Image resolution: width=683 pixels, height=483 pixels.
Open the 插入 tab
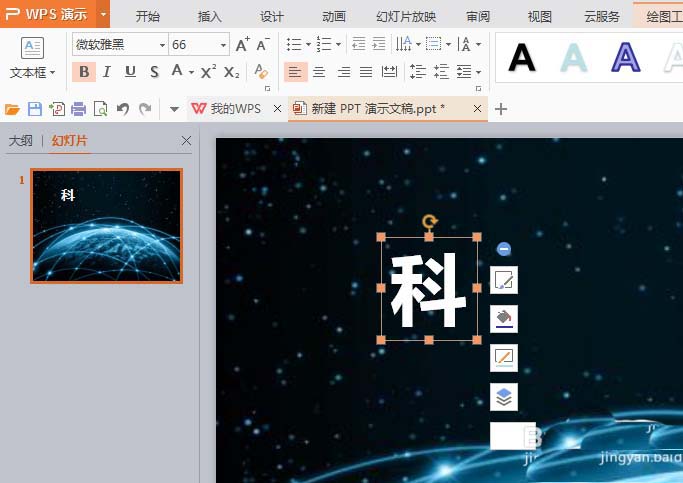[x=210, y=17]
